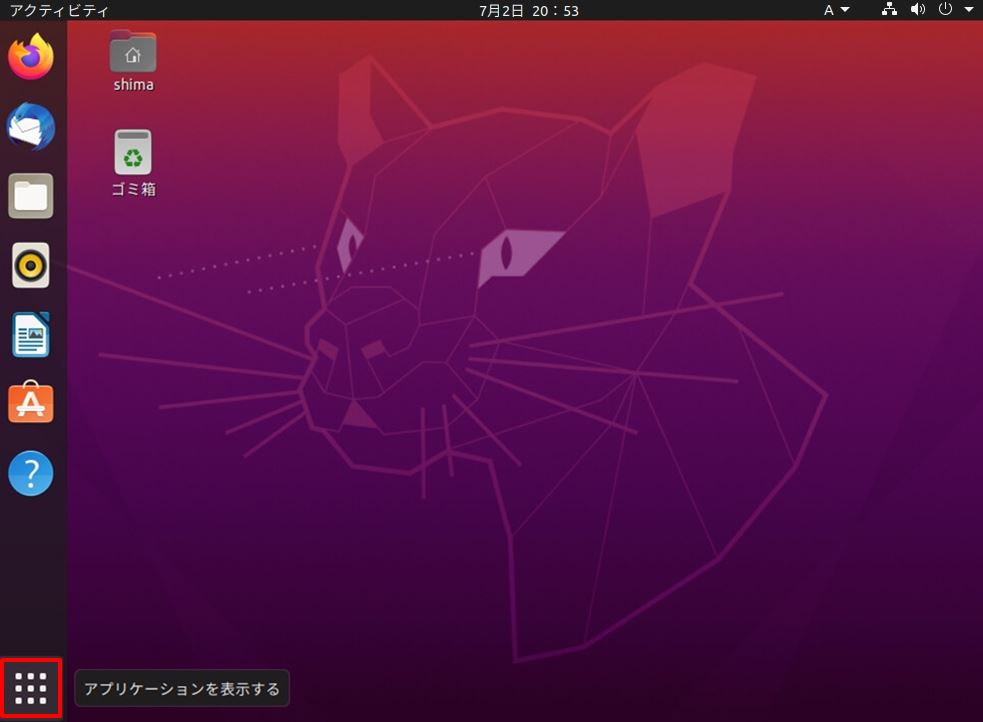Show applications grid button
Screen dimensions: 983x722
31,688
